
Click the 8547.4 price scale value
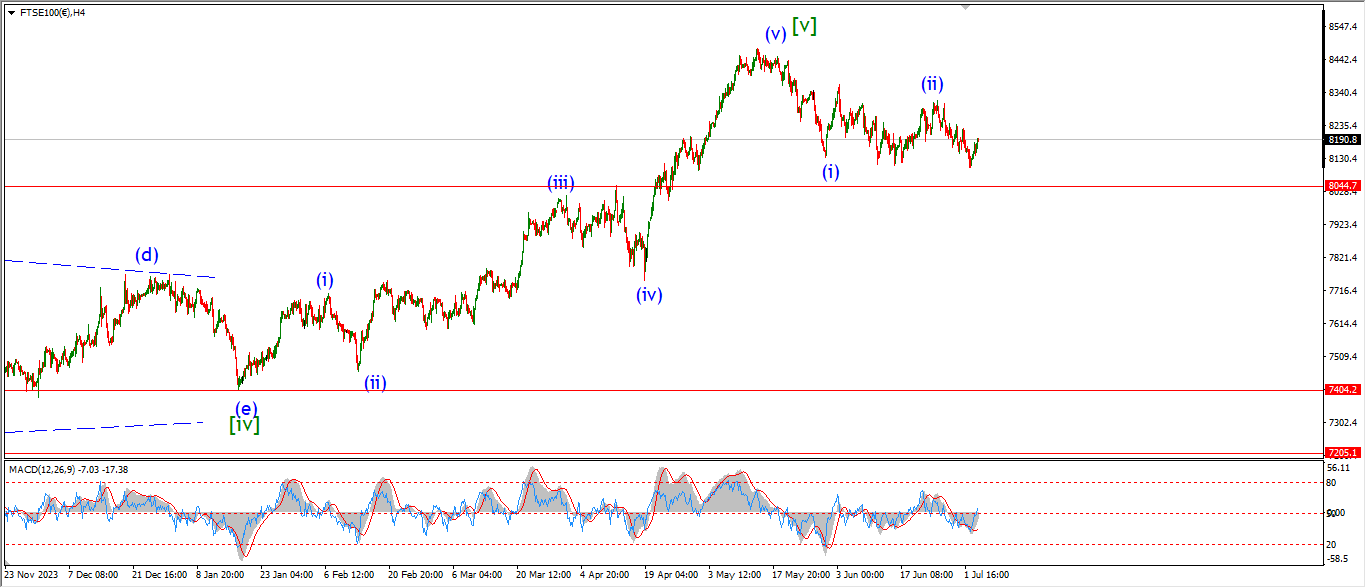[1341, 27]
